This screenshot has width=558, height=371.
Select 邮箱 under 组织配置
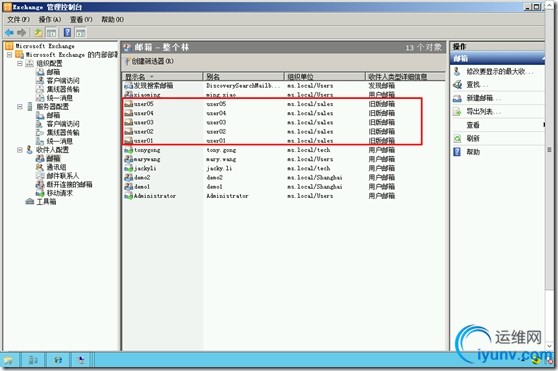tap(53, 72)
